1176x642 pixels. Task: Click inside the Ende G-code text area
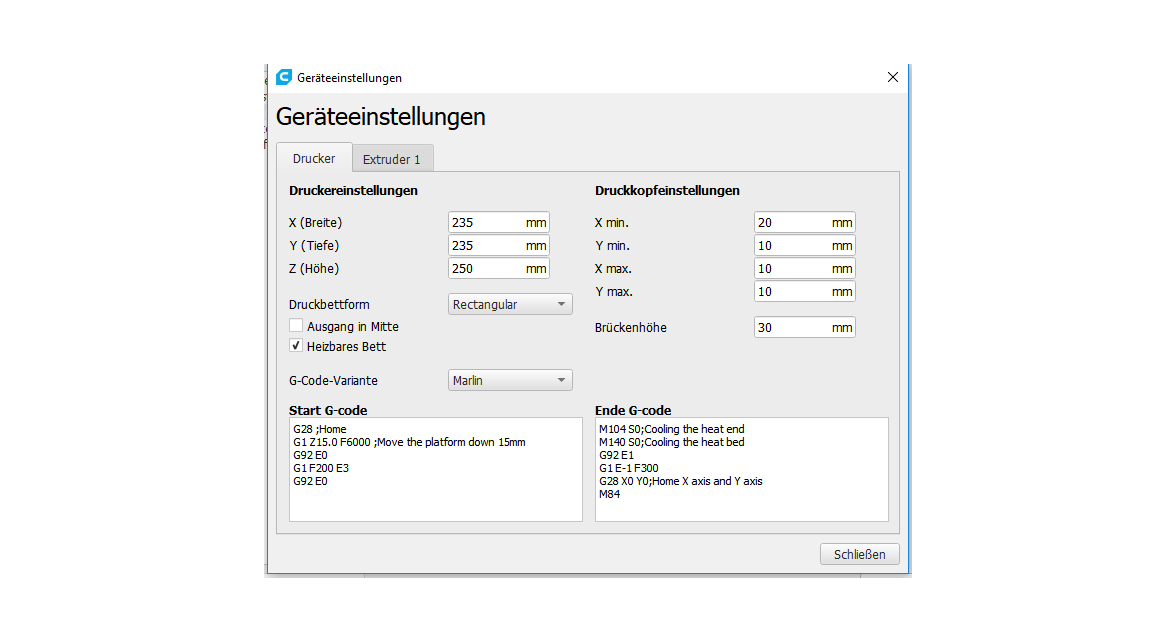741,508
